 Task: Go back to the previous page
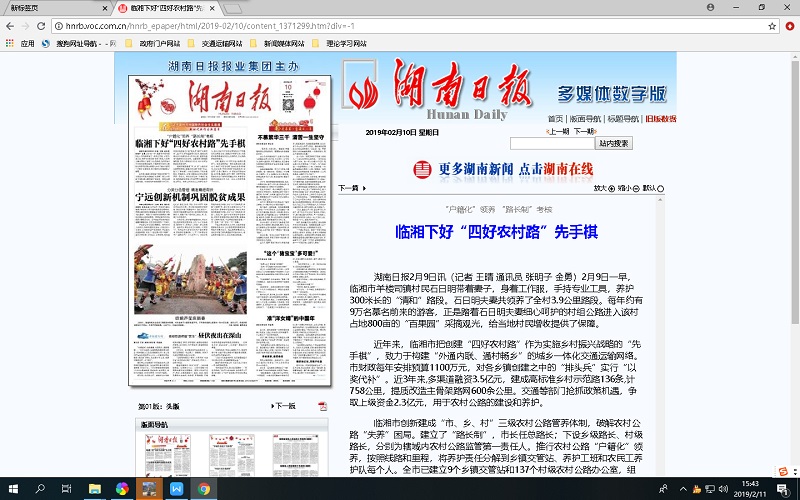pos(10,26)
